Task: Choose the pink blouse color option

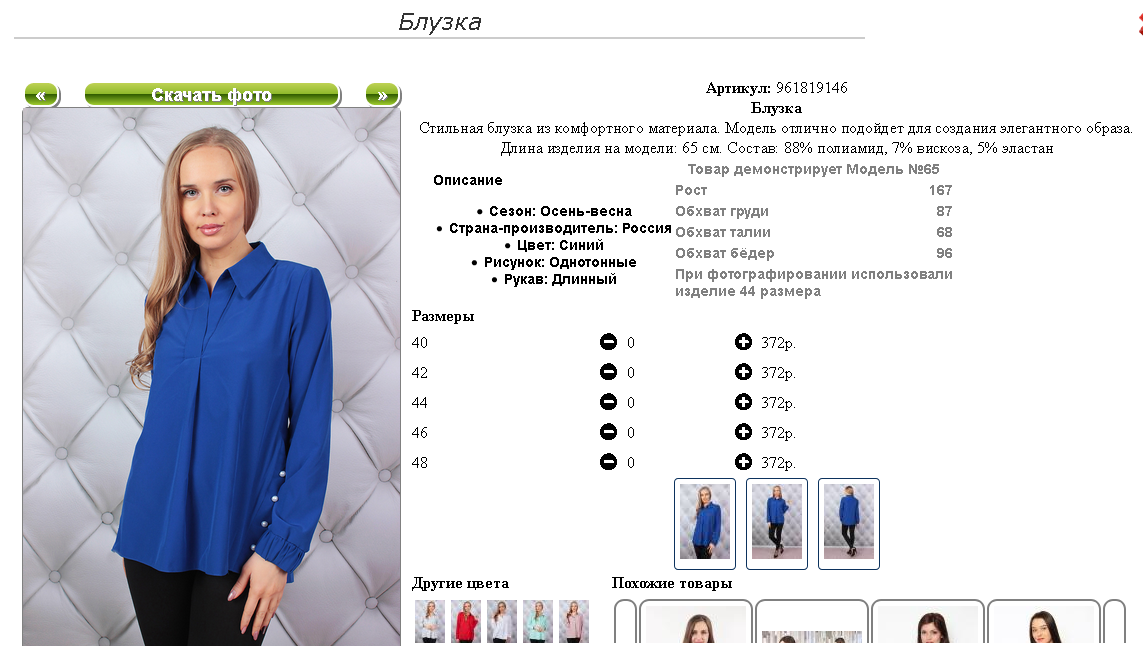Action: click(574, 621)
